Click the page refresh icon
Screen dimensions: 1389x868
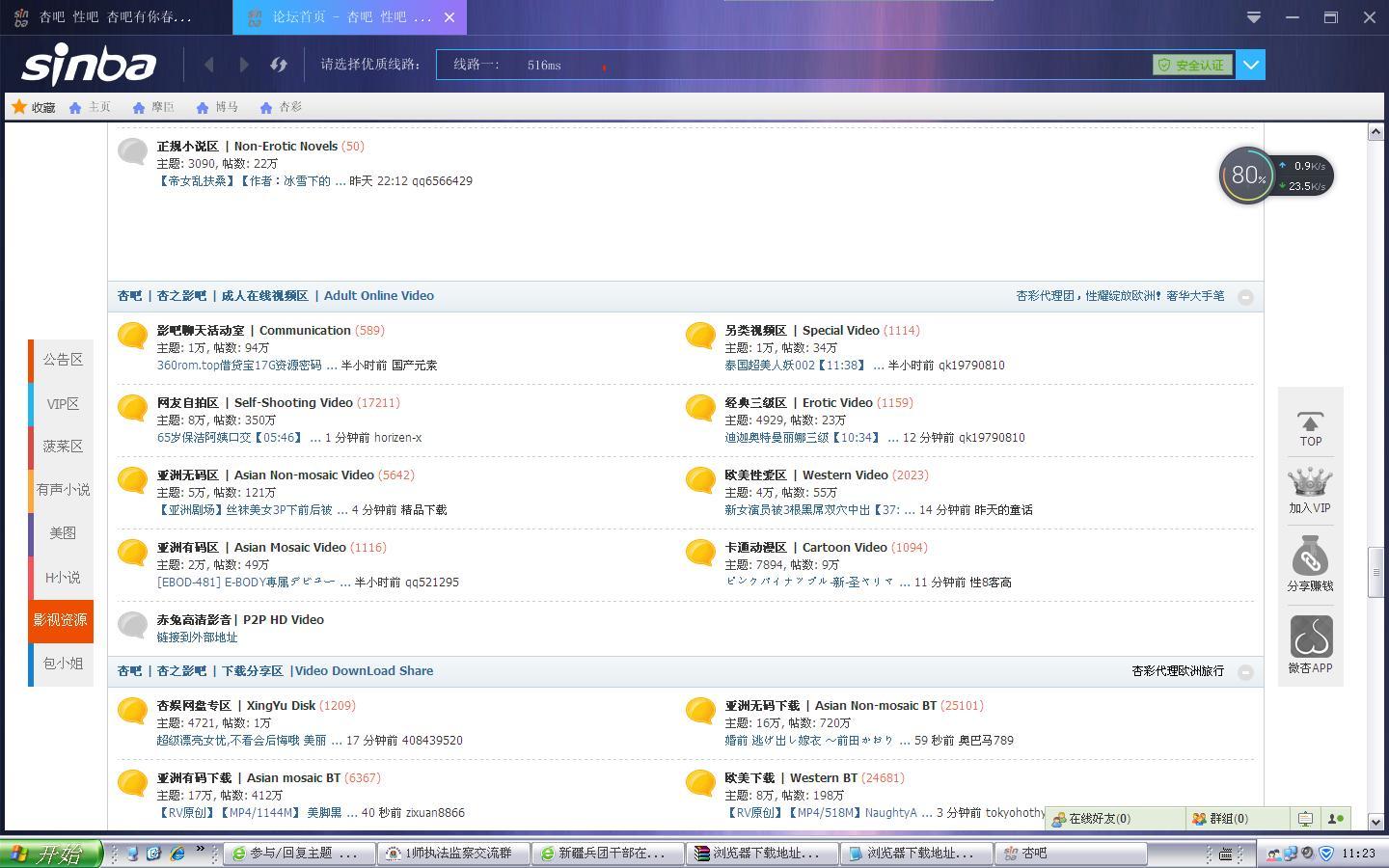[279, 65]
